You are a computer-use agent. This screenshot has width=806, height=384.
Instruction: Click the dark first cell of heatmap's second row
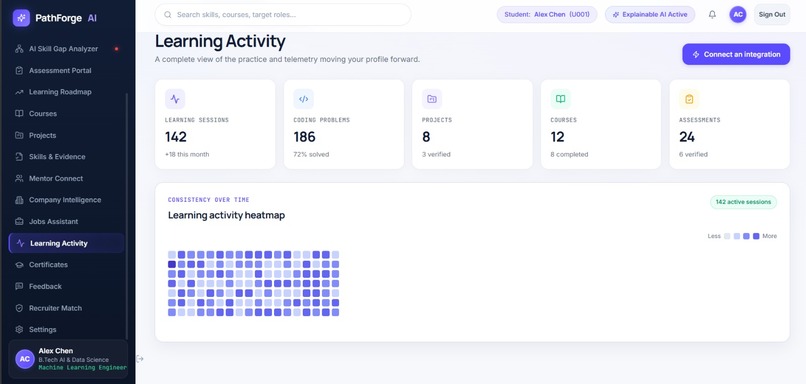pos(172,264)
